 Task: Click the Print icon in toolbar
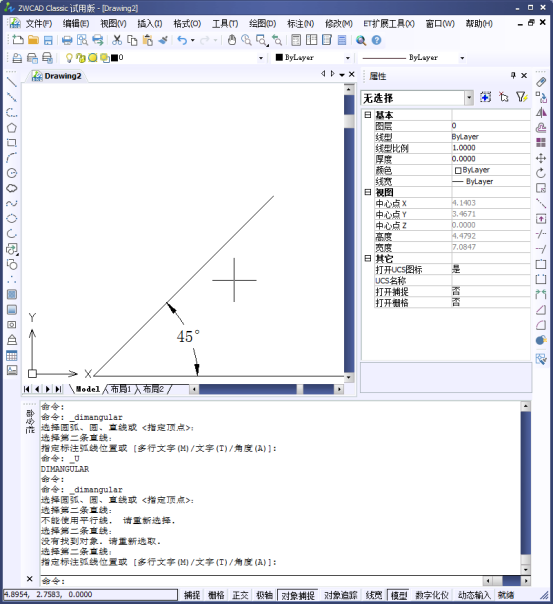[67, 40]
